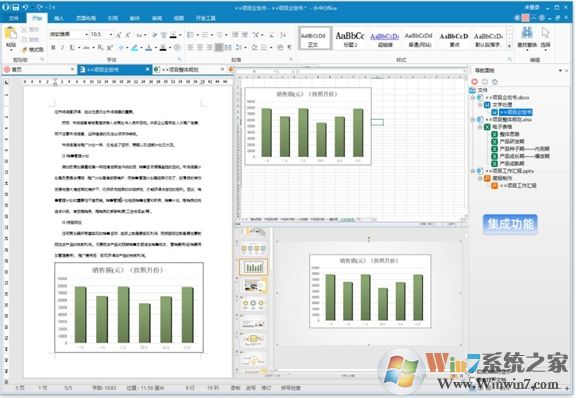The height and width of the screenshot is (398, 575).
Task: Click the Format Painter brush icon
Action: (25, 49)
